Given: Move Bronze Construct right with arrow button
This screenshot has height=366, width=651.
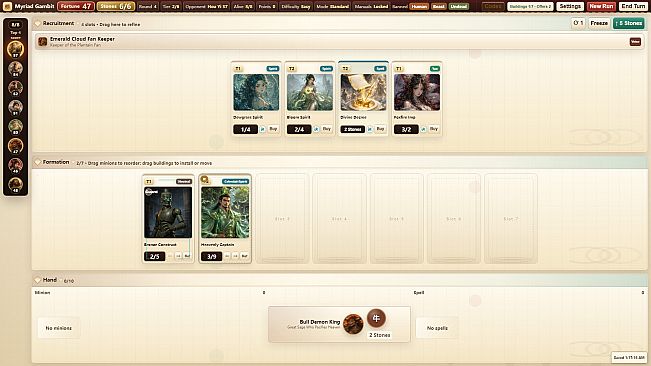Looking at the screenshot, I should 178,256.
